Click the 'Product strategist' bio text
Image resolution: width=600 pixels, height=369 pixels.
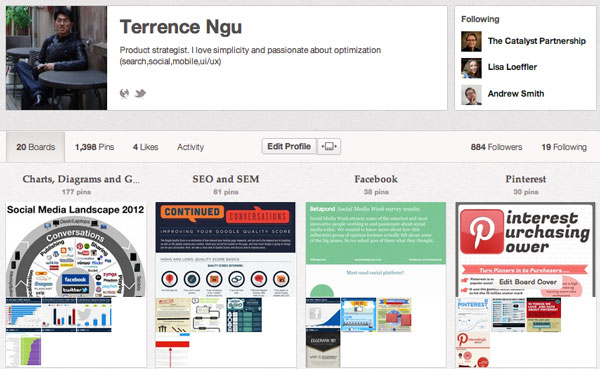coord(250,56)
